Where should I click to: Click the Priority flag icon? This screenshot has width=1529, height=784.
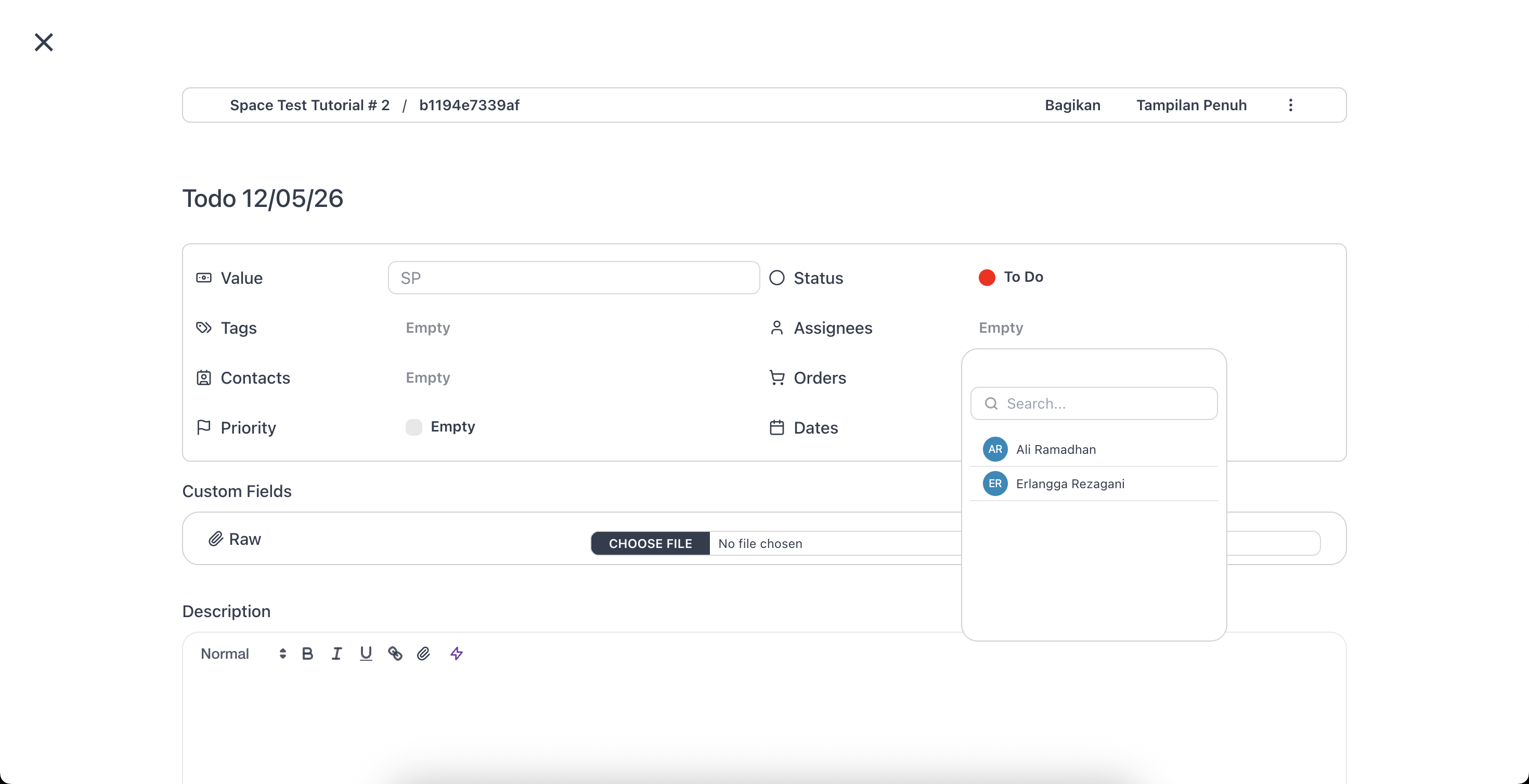(203, 427)
